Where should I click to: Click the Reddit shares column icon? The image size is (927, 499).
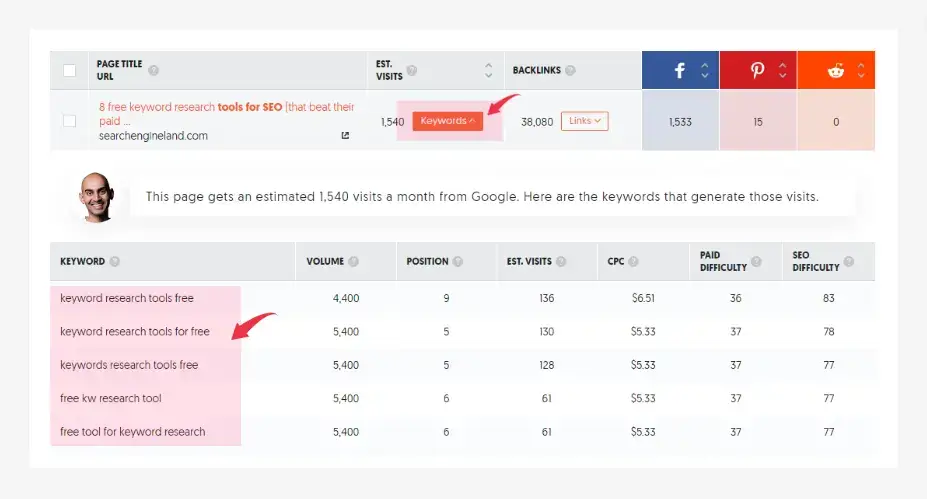[x=836, y=71]
